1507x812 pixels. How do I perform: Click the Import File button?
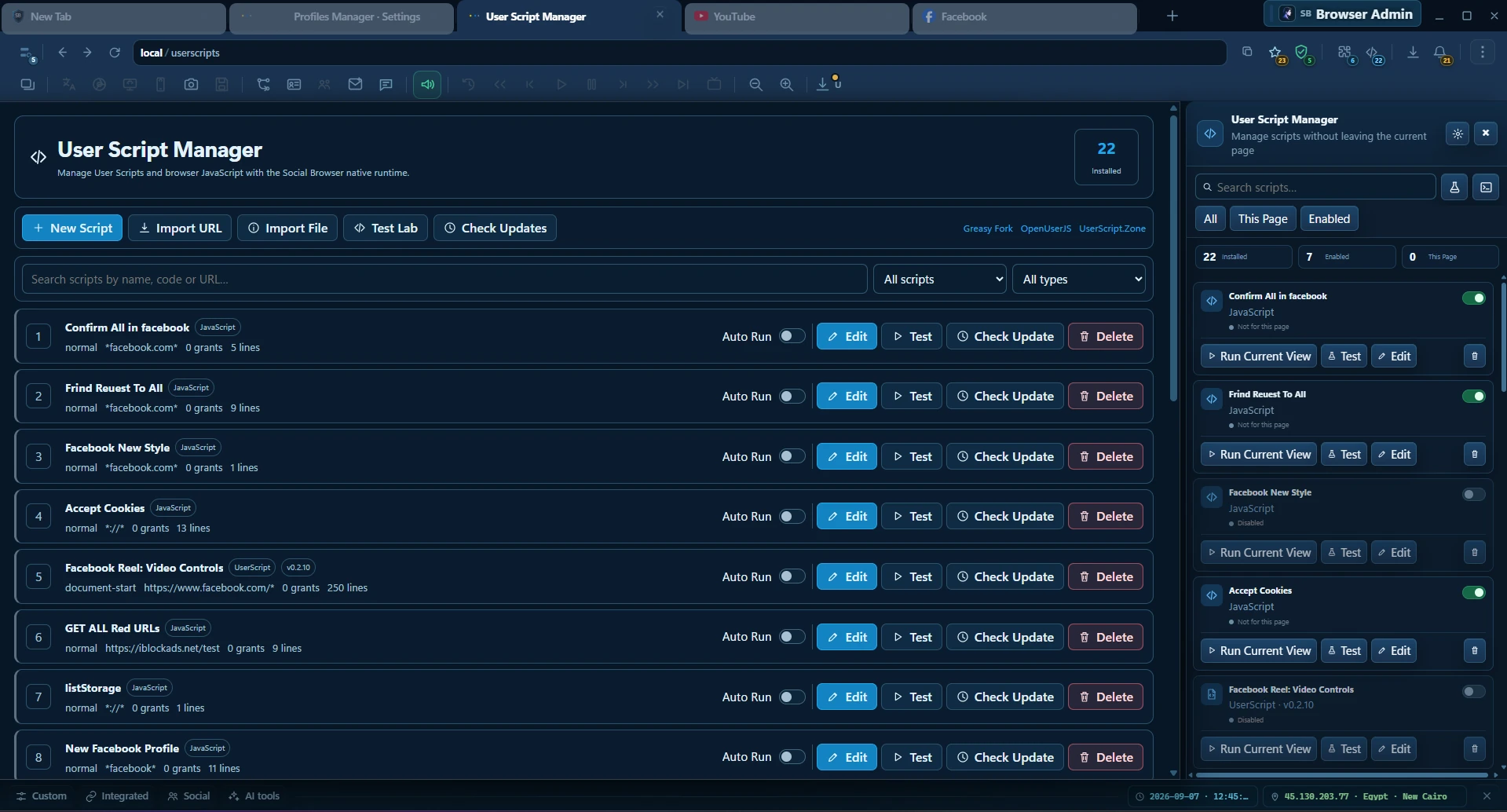click(x=287, y=228)
